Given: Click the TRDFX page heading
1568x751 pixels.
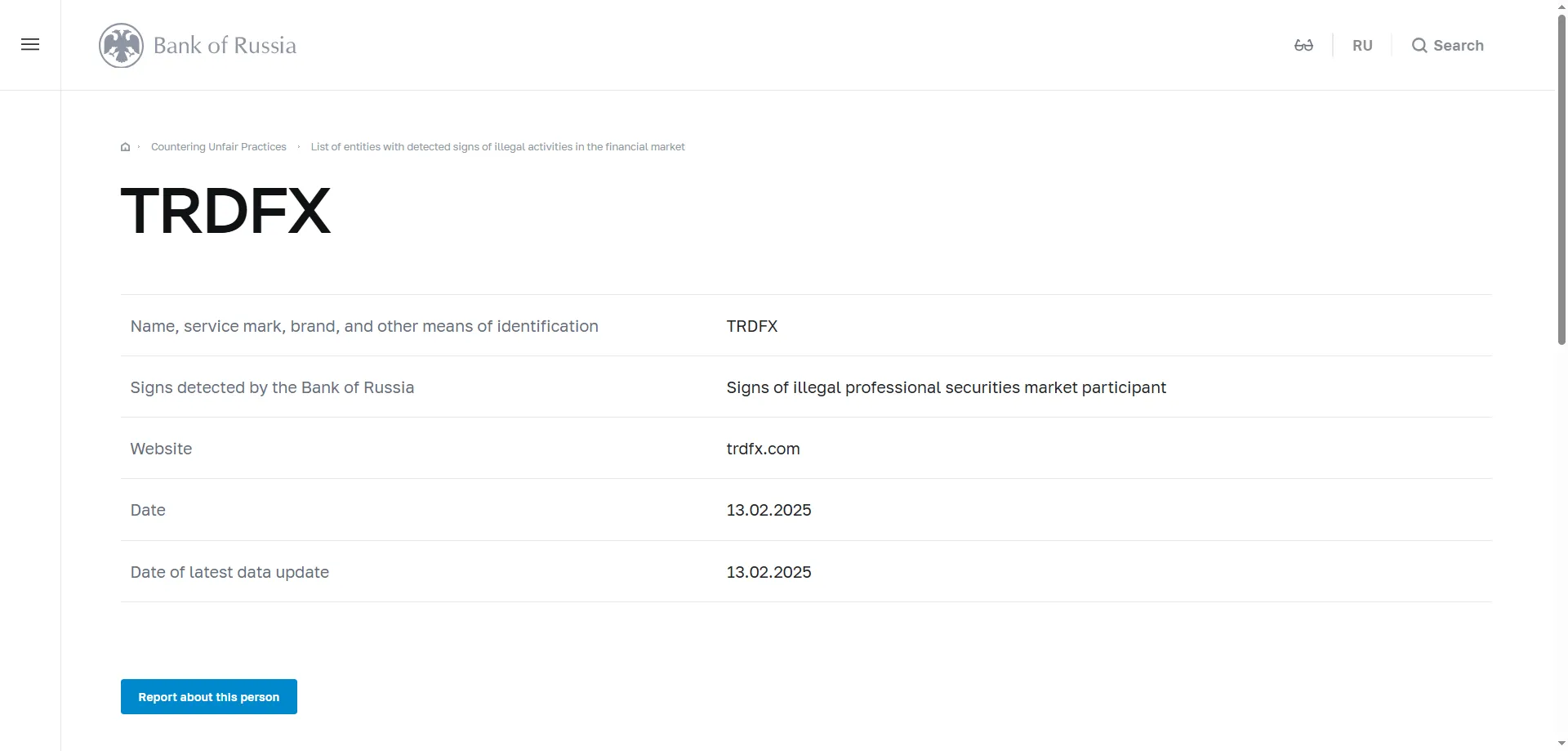Looking at the screenshot, I should click(225, 211).
